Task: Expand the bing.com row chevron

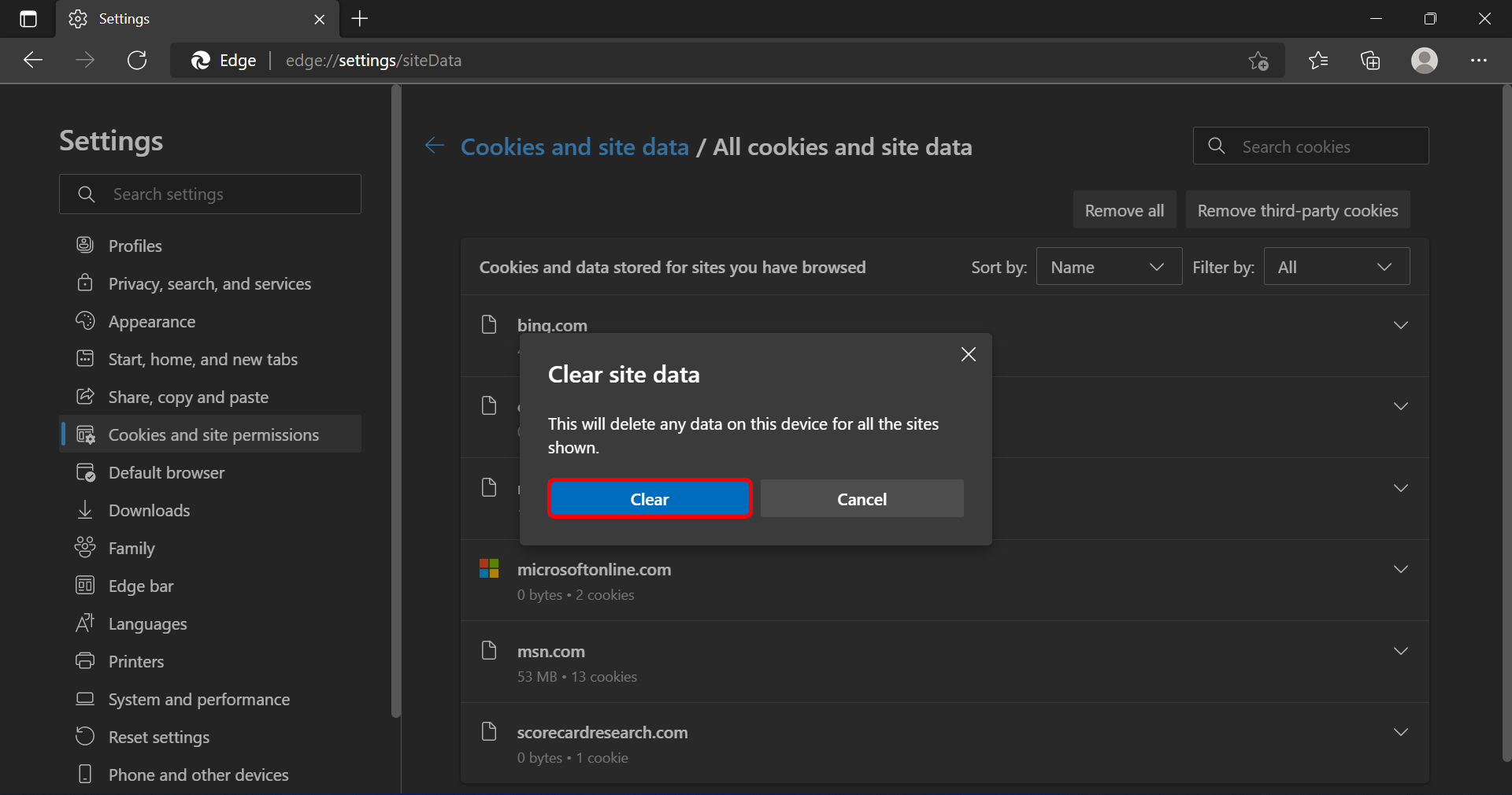Action: point(1400,325)
